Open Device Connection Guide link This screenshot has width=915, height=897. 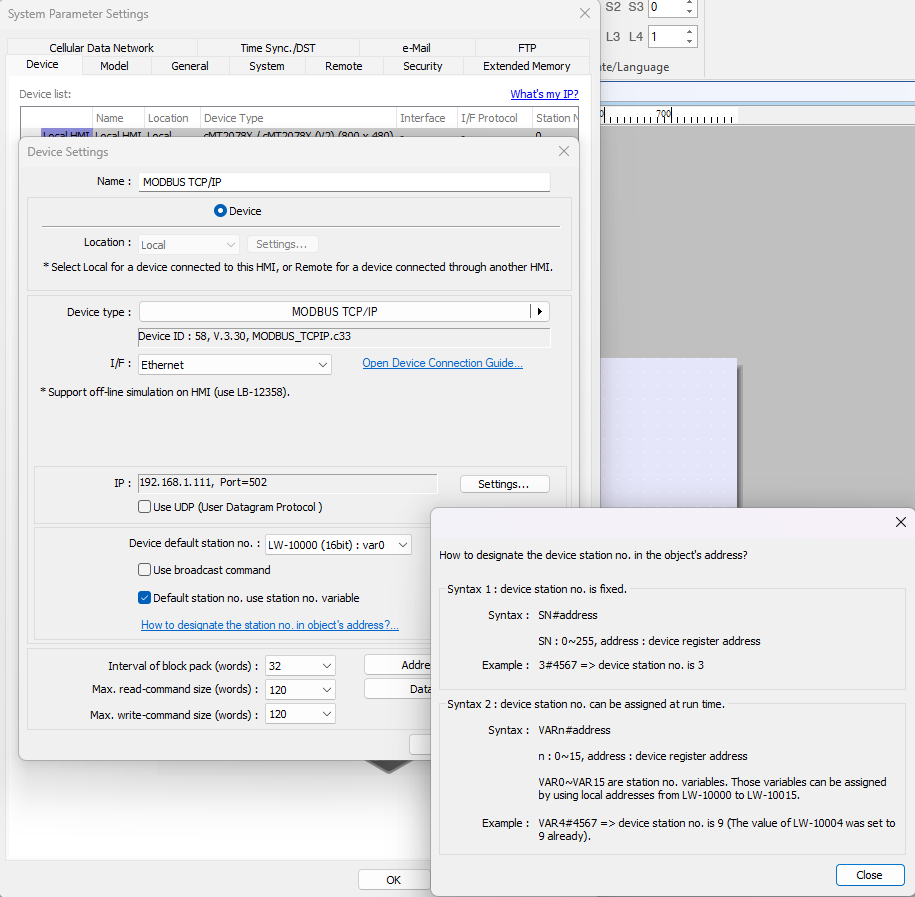tap(442, 363)
